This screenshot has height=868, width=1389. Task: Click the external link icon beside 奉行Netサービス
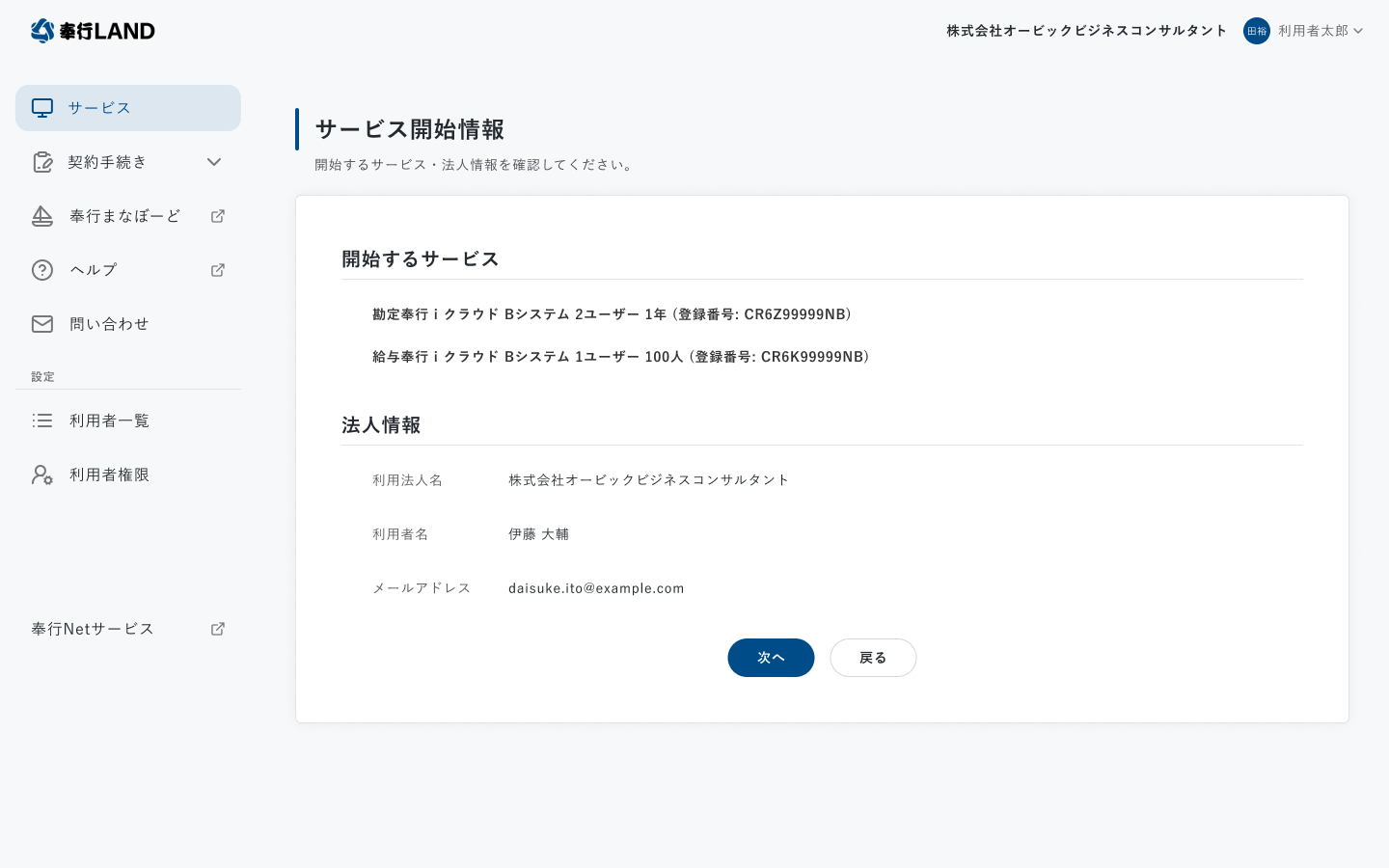tap(218, 629)
